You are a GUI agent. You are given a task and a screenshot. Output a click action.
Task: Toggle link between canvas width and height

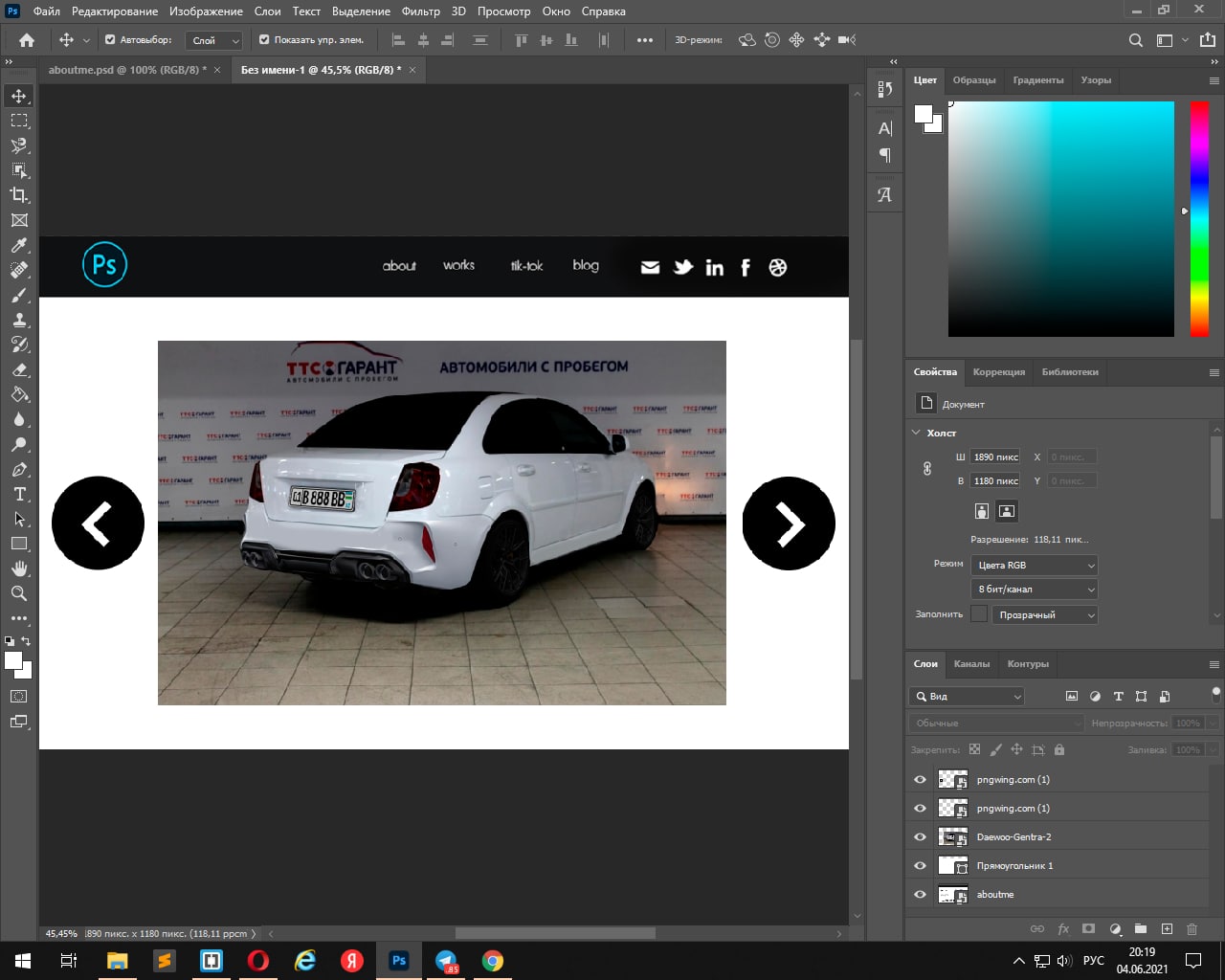926,469
